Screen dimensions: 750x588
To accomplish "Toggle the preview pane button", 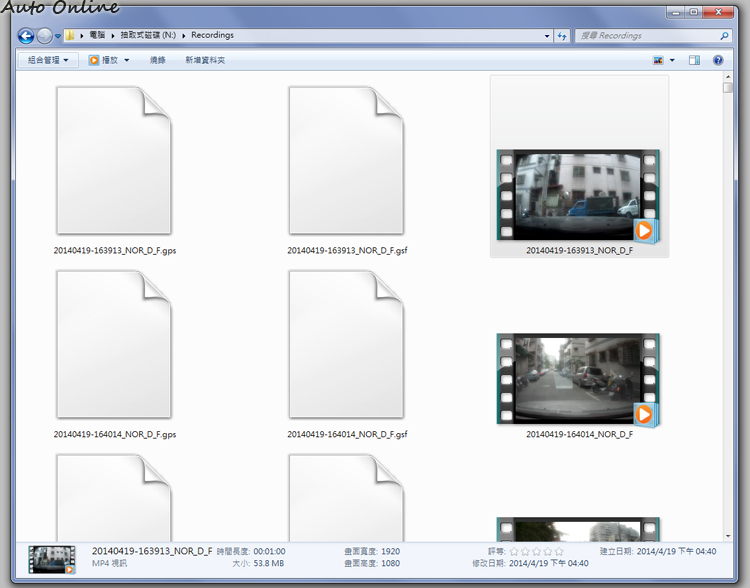I will pos(696,60).
